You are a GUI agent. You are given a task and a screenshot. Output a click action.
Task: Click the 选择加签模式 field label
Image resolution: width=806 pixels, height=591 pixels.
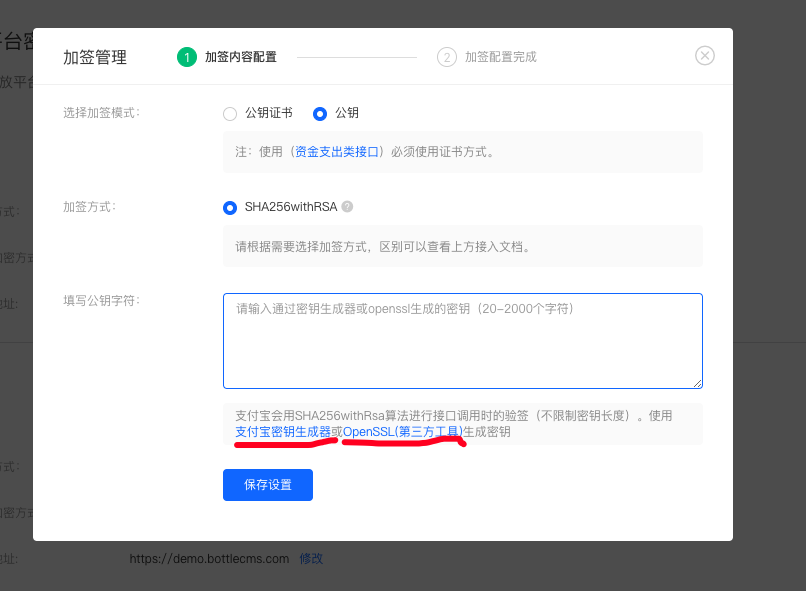pyautogui.click(x=101, y=113)
